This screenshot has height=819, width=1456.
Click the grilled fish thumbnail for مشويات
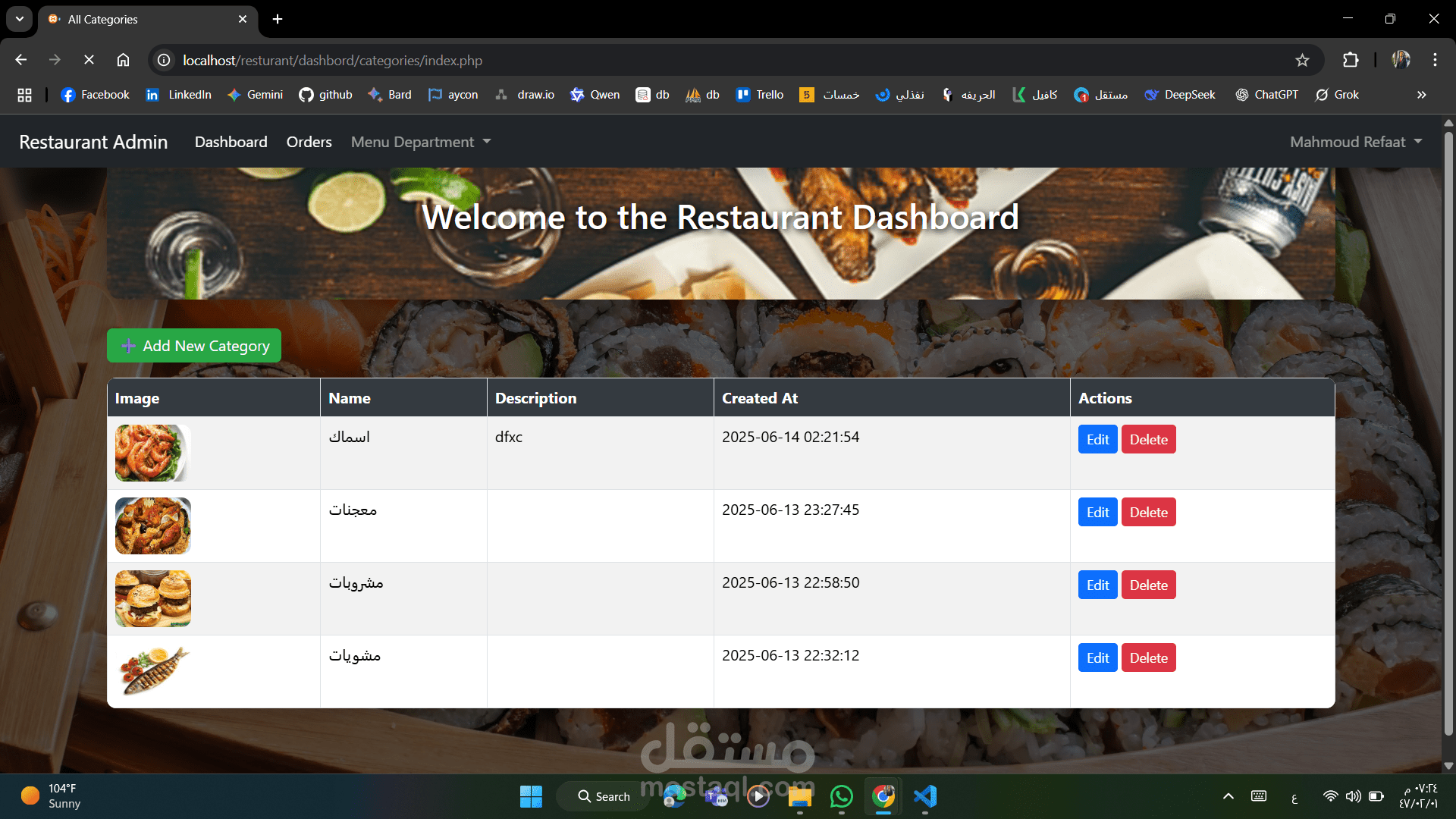153,671
